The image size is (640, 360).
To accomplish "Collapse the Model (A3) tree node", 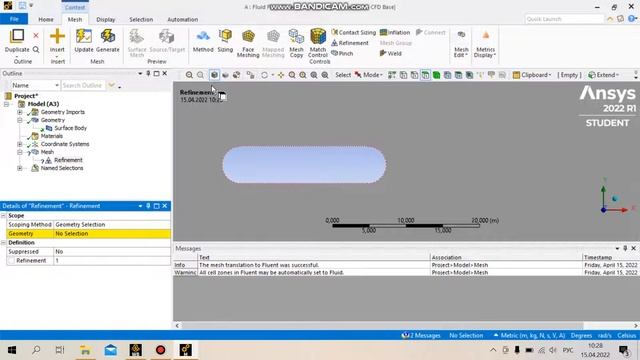I will [6, 104].
